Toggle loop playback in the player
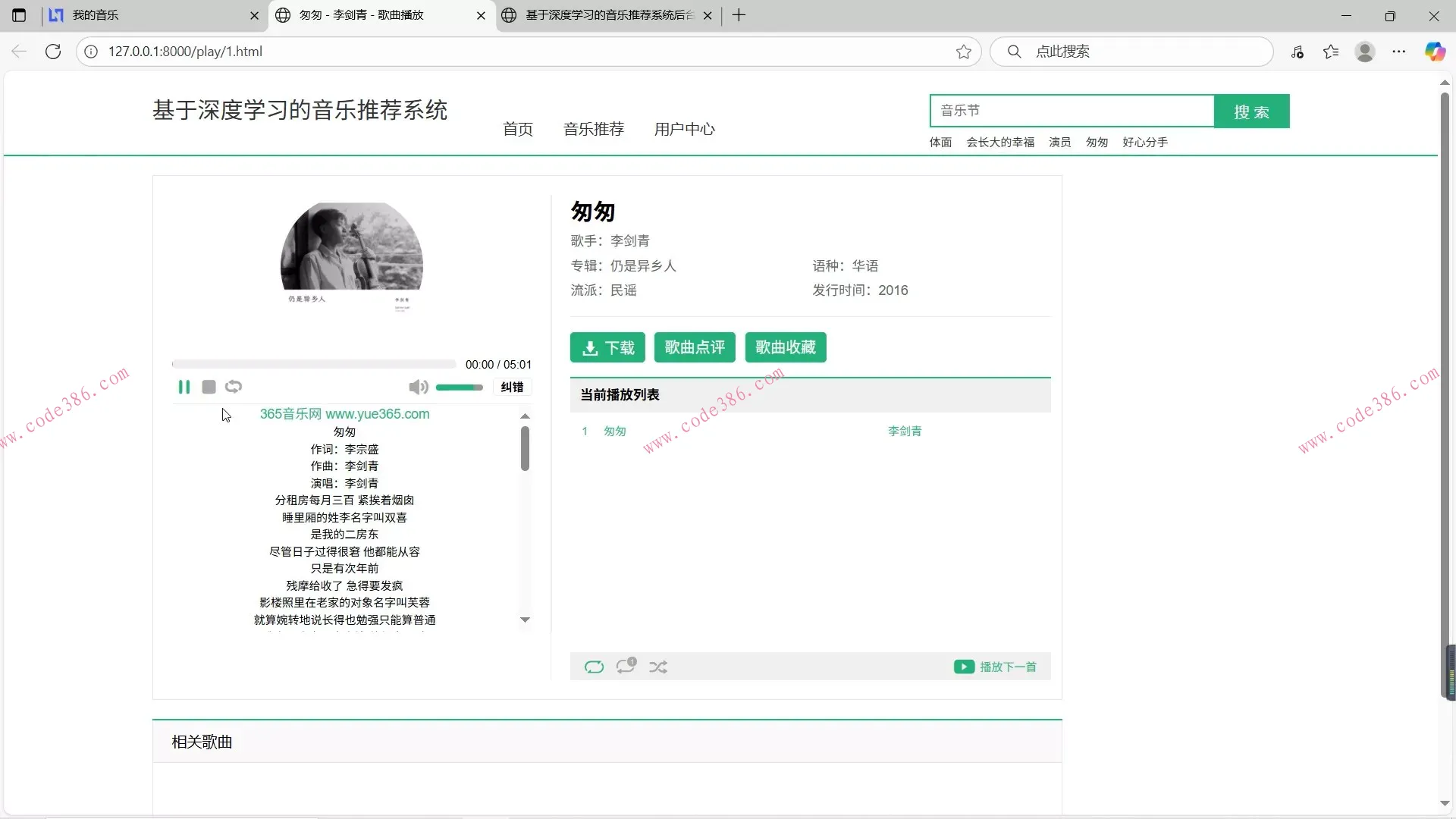The image size is (1456, 819). click(x=234, y=387)
